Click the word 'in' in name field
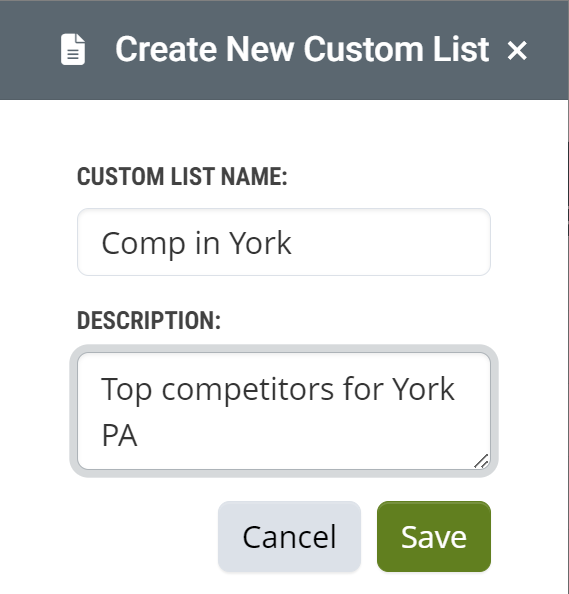This screenshot has height=594, width=569. coord(207,243)
